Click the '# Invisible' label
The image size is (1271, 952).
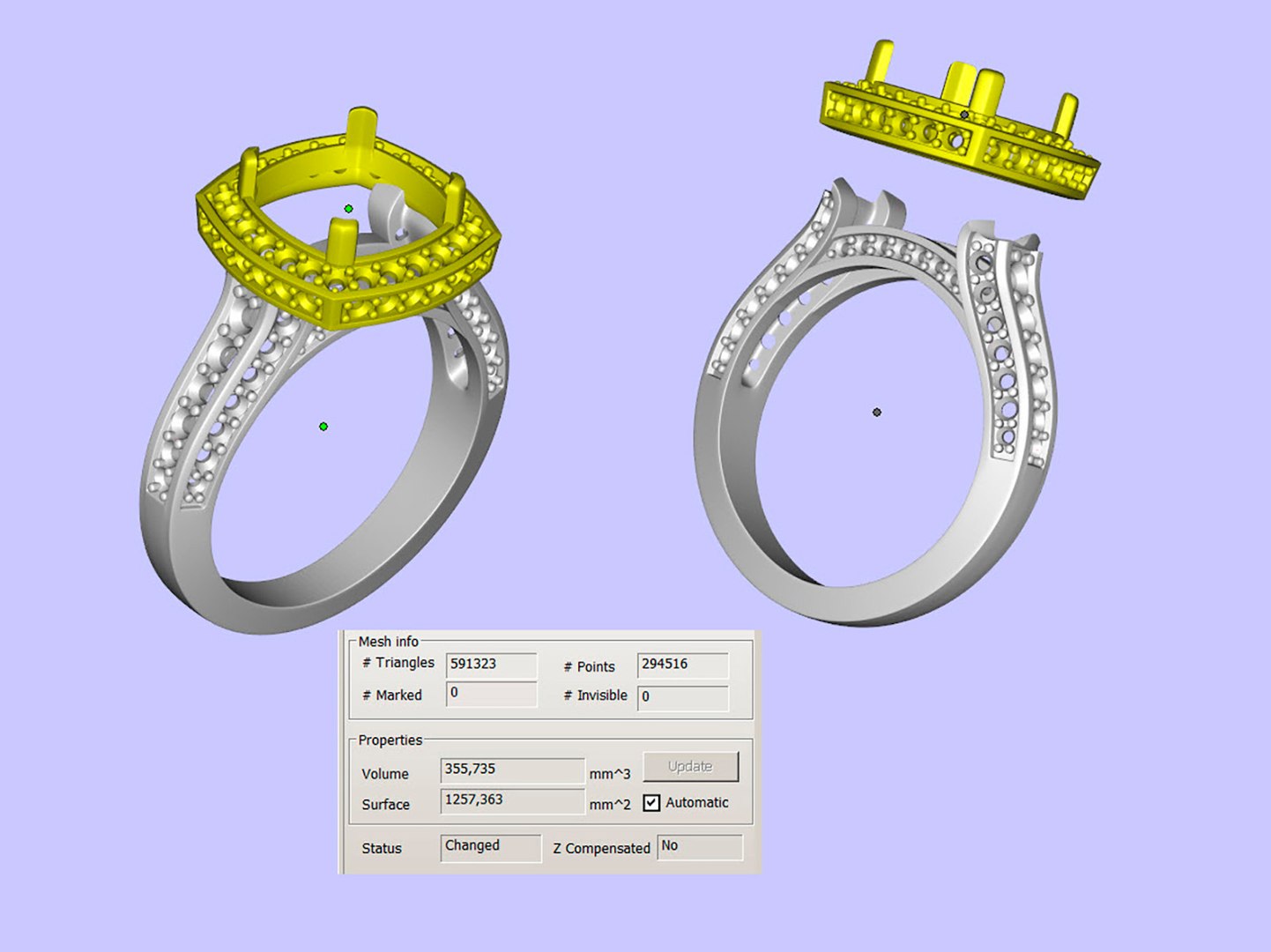tap(595, 695)
